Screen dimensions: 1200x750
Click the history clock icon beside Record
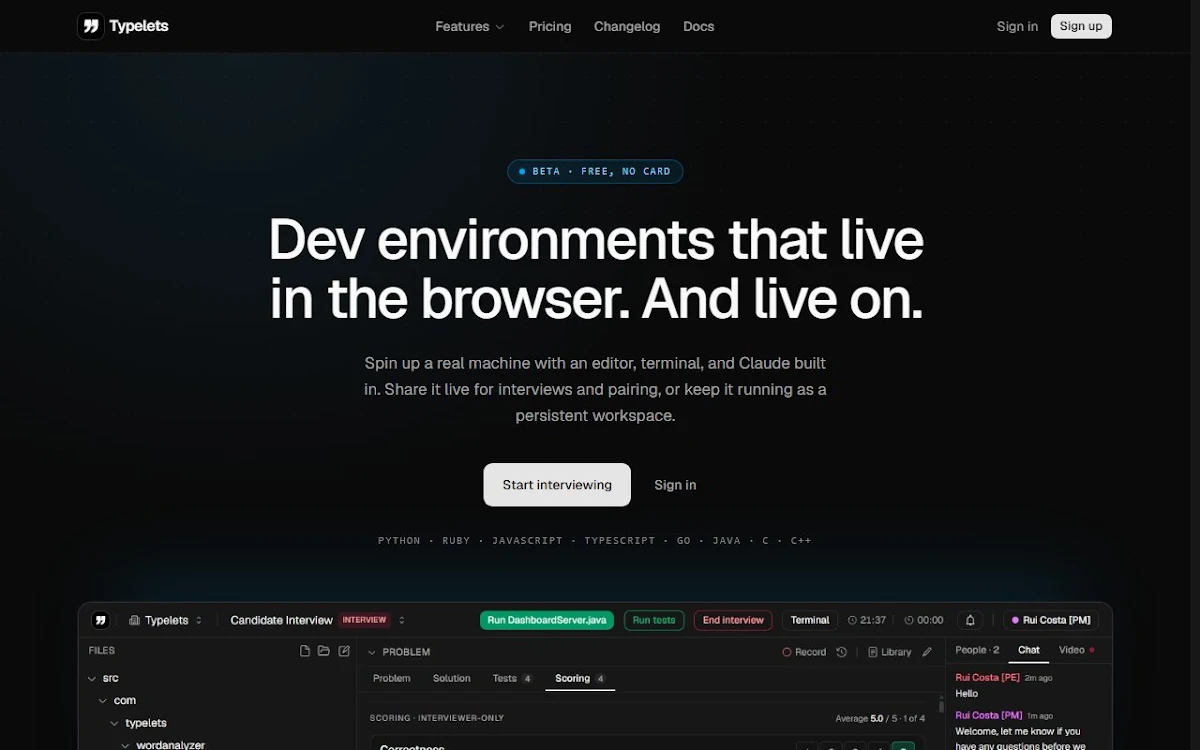pyautogui.click(x=842, y=652)
